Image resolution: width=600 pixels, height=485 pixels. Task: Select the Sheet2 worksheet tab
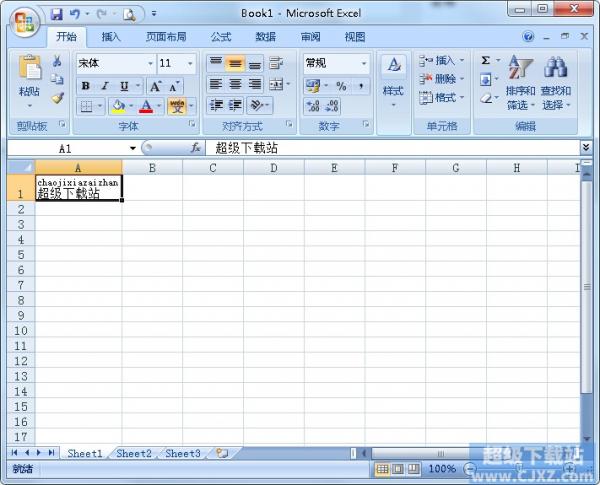[134, 453]
